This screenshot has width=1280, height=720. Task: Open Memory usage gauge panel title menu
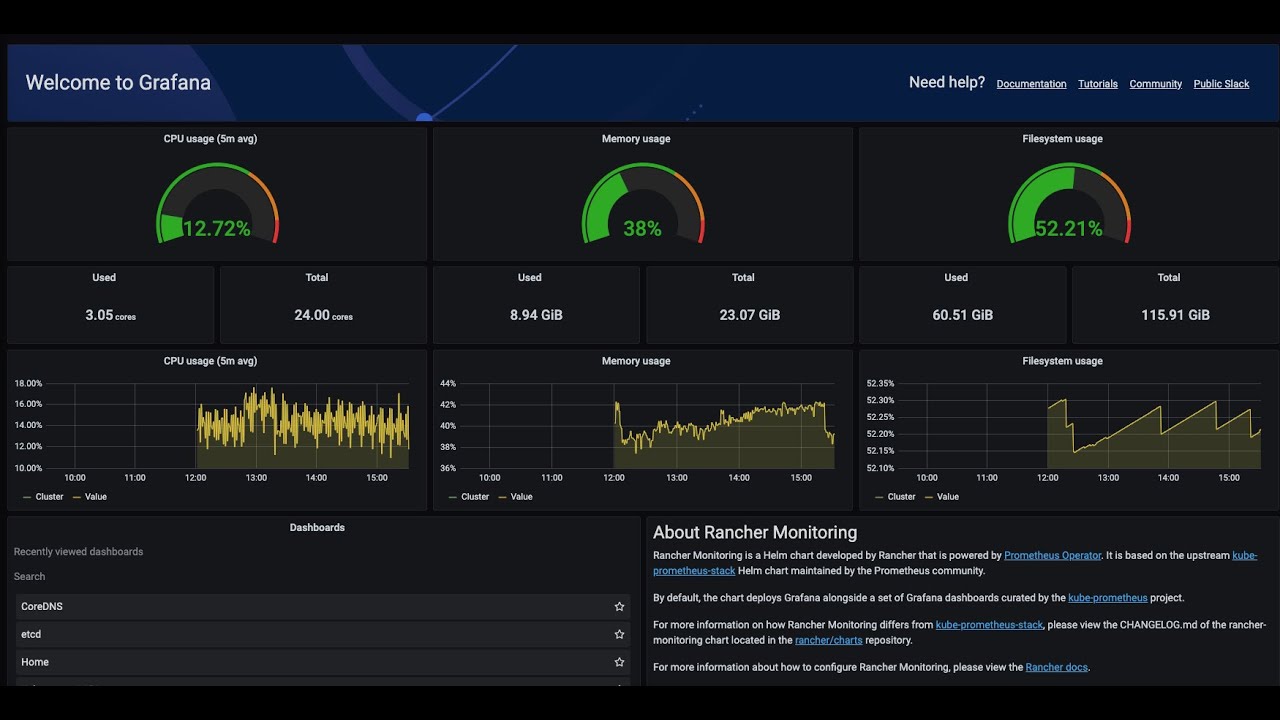[636, 139]
